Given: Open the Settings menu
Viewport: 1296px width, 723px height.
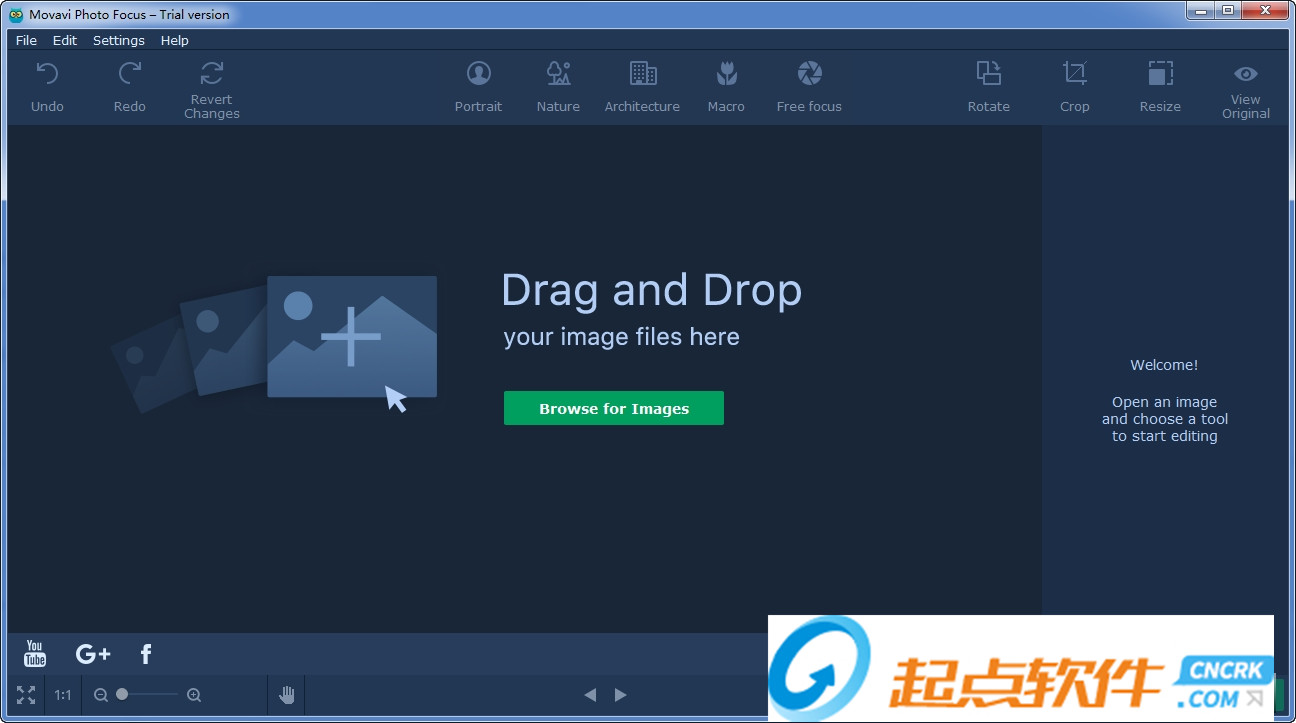Looking at the screenshot, I should 118,40.
